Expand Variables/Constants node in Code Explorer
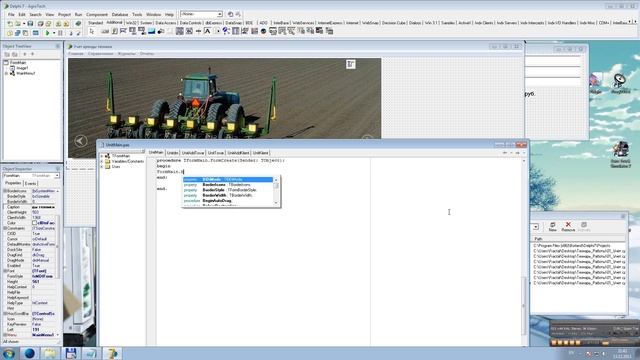This screenshot has width=640, height=360. 102,161
